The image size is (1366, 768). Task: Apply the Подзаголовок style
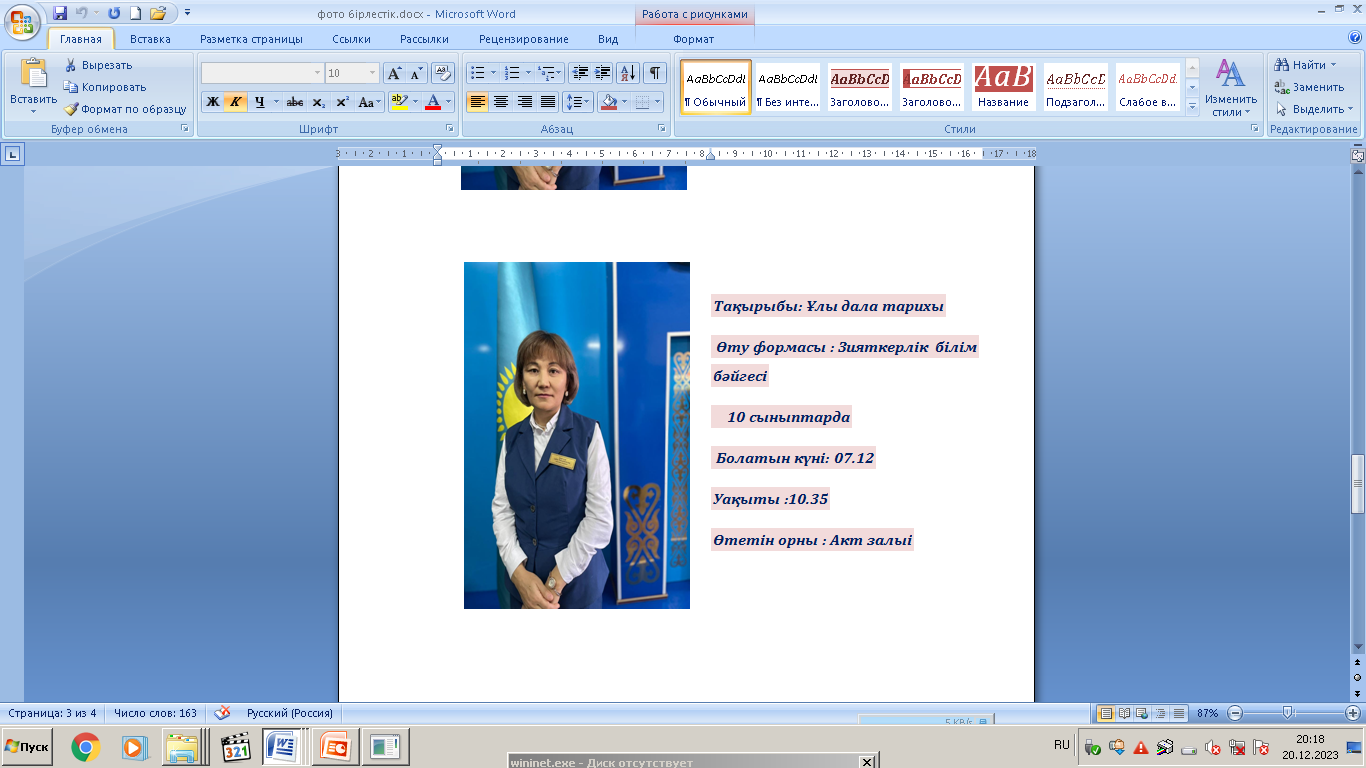pos(1076,87)
